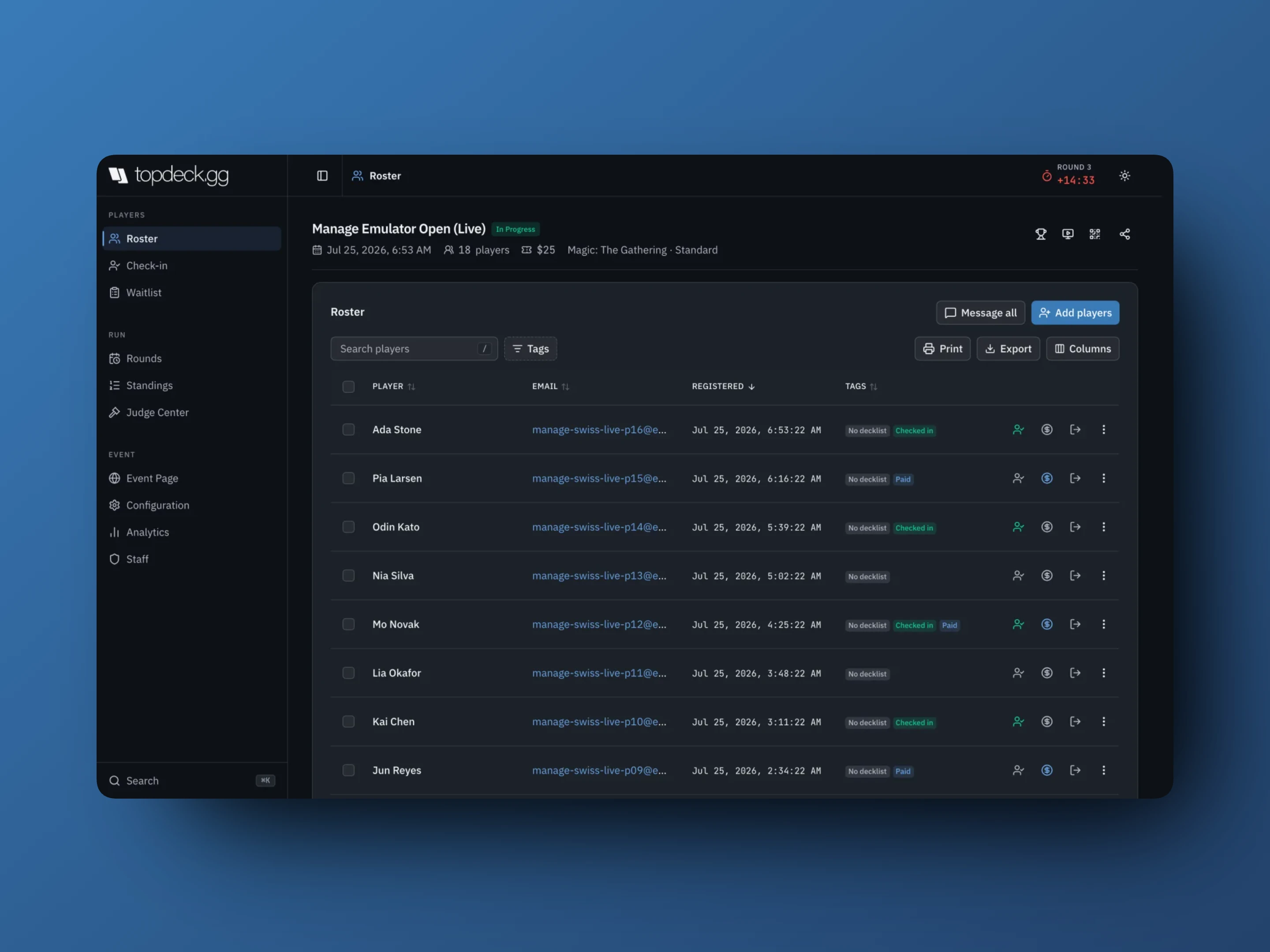Open the Tags filter dropdown
The height and width of the screenshot is (952, 1270).
(530, 349)
